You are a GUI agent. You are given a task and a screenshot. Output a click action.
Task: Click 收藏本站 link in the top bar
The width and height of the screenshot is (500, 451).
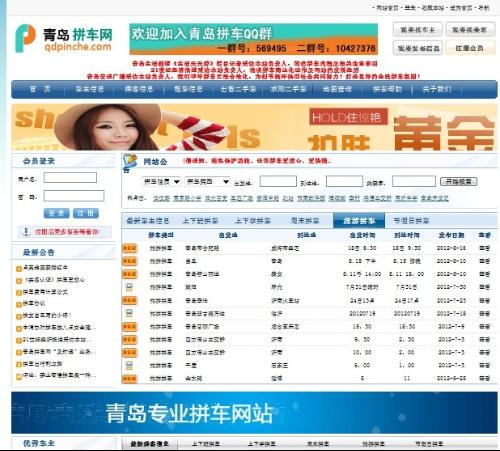(433, 8)
